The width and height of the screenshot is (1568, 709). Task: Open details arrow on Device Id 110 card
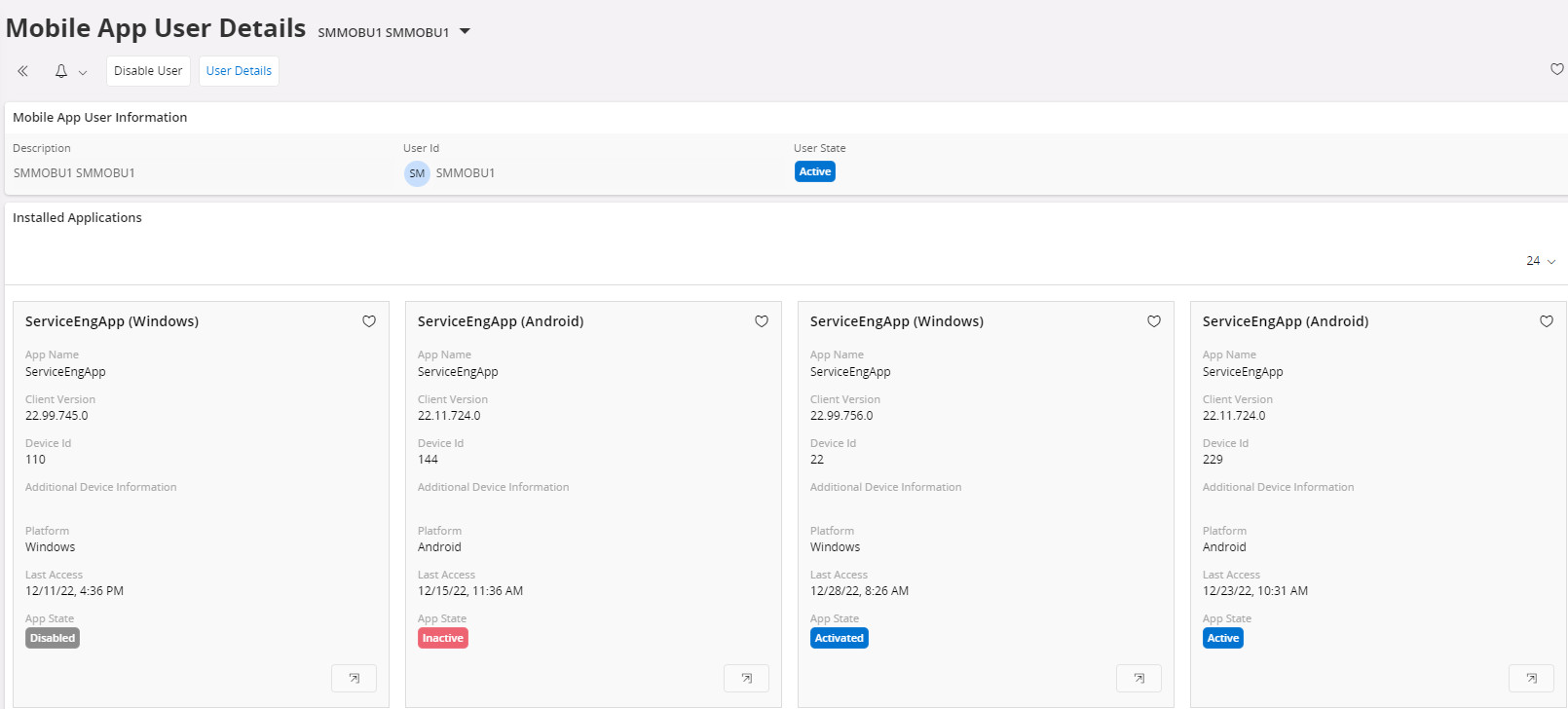(354, 678)
